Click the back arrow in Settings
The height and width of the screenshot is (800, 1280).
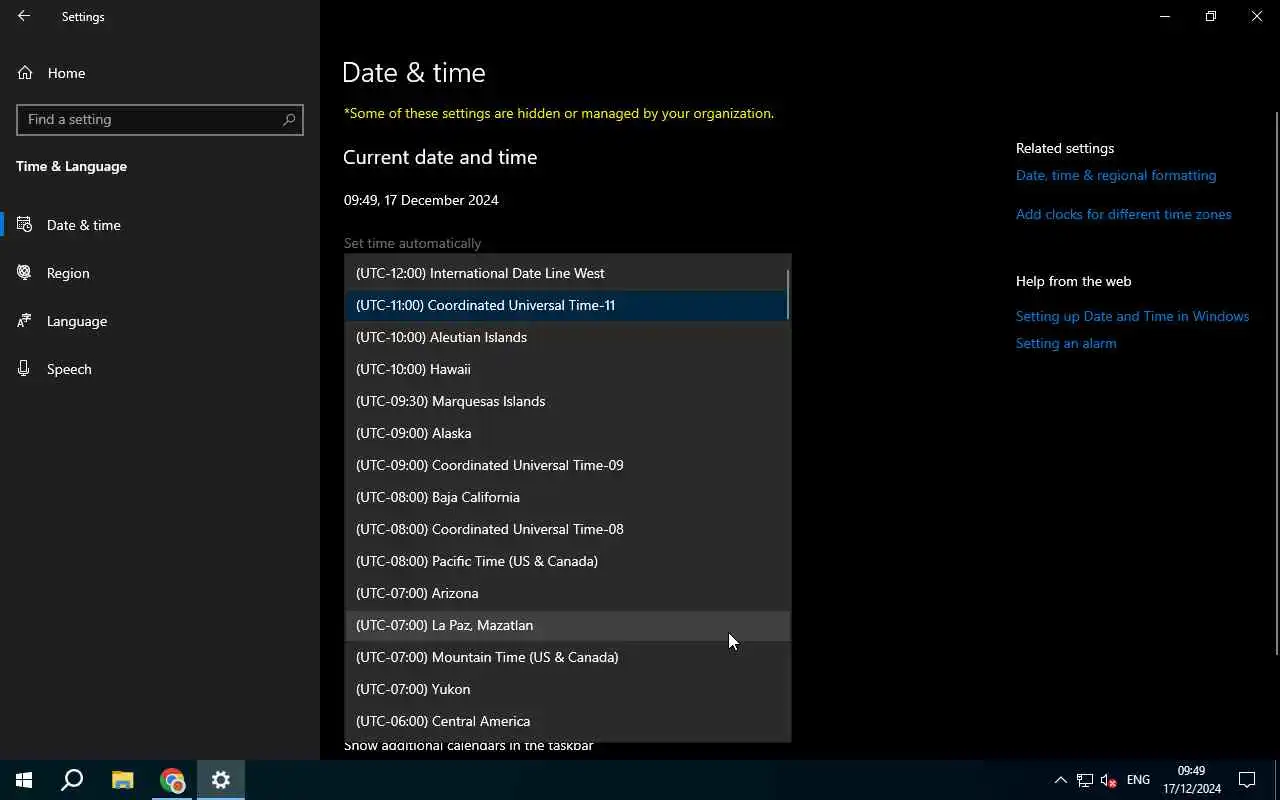click(24, 16)
